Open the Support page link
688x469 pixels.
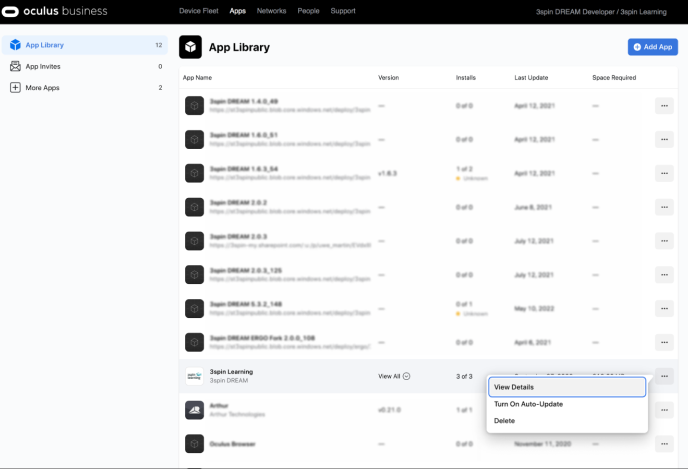click(343, 11)
